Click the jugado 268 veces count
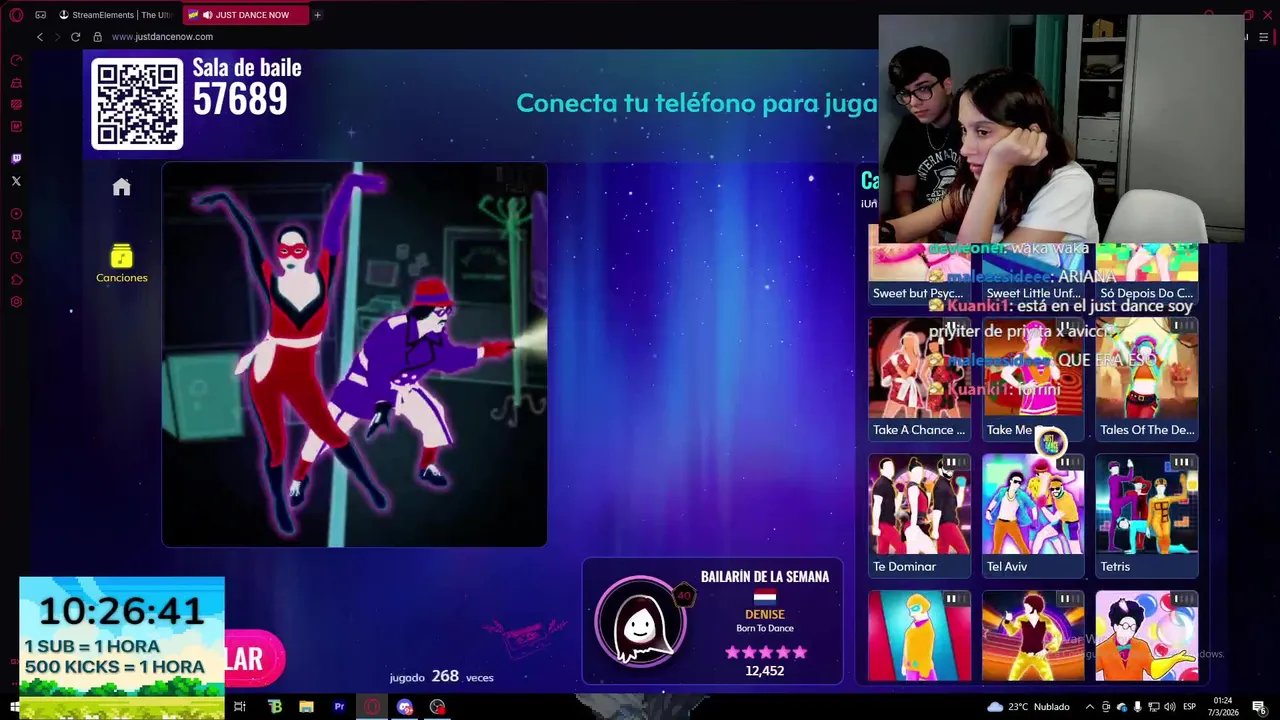1280x720 pixels. pyautogui.click(x=441, y=677)
